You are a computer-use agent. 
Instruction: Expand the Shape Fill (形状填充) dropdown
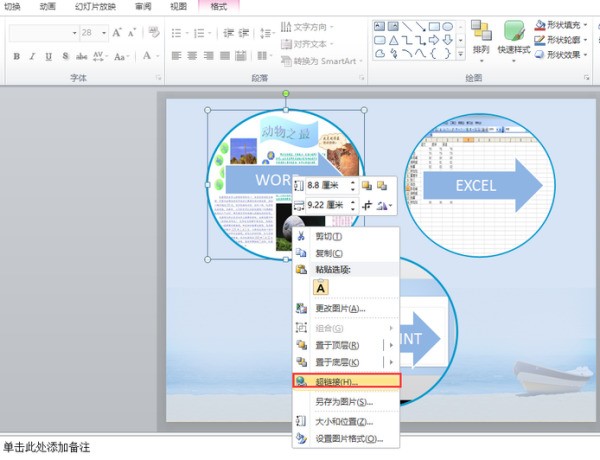[x=586, y=25]
